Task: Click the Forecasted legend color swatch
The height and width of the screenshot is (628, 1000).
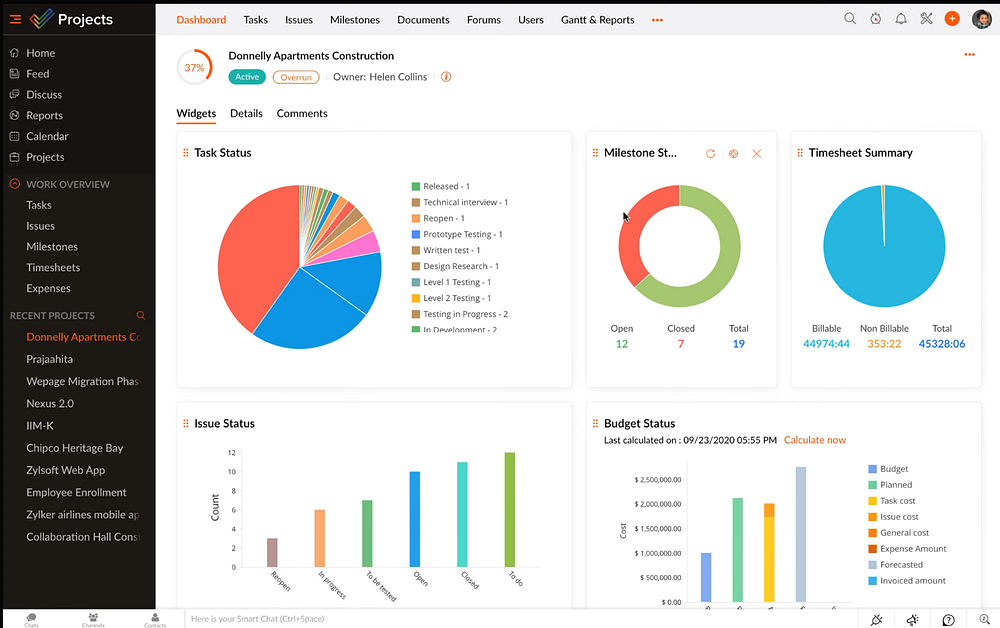Action: 872,565
